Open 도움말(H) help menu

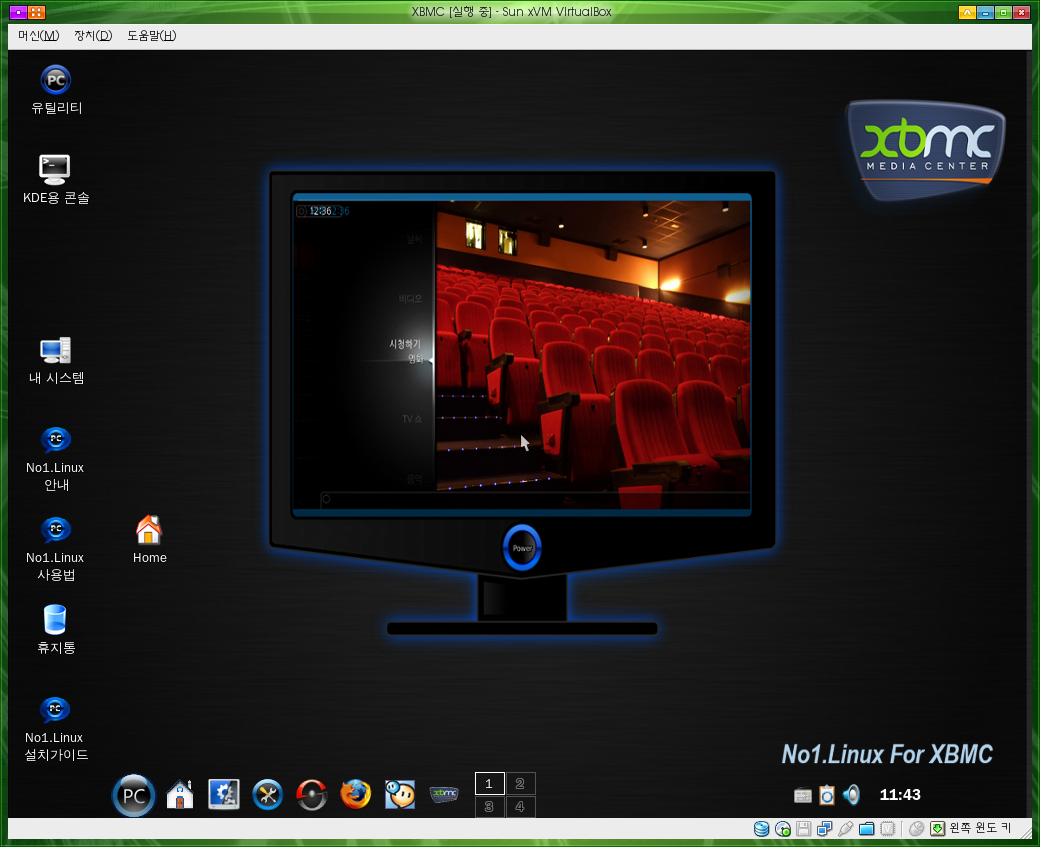(151, 36)
